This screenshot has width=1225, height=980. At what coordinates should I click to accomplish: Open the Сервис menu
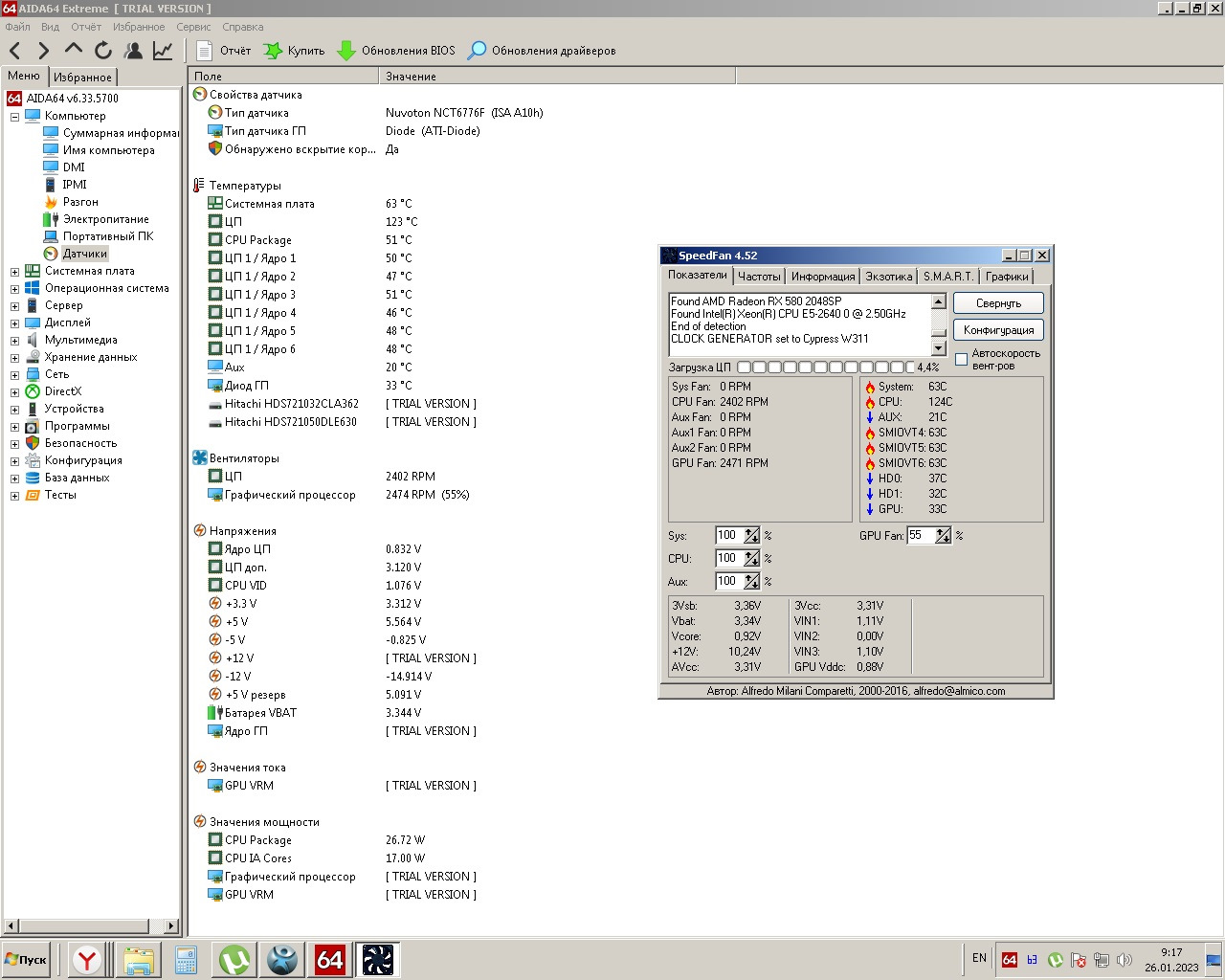tap(193, 27)
